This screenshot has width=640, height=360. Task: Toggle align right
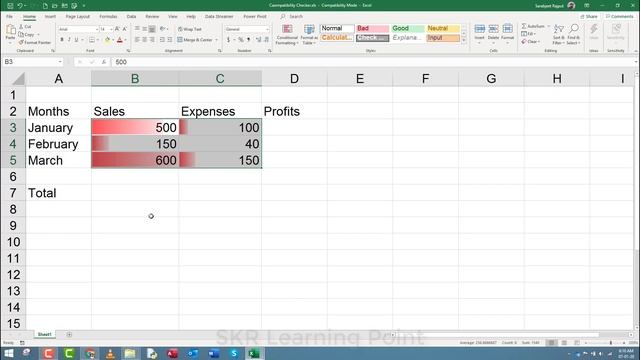[x=152, y=40]
